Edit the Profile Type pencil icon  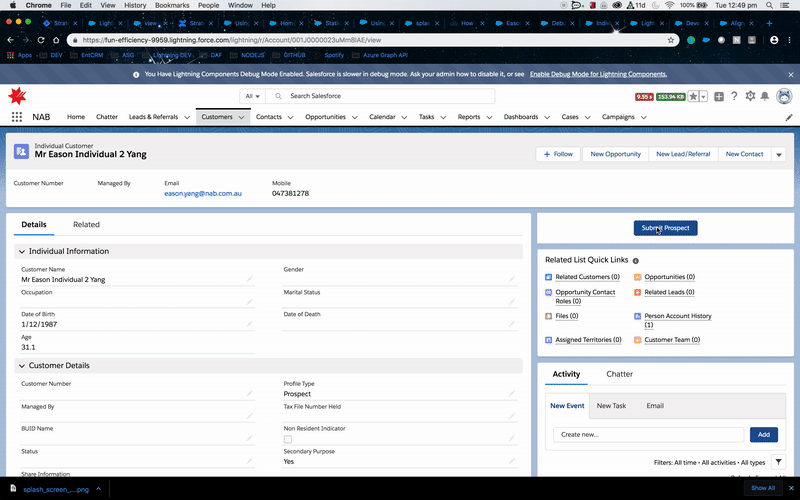(512, 393)
